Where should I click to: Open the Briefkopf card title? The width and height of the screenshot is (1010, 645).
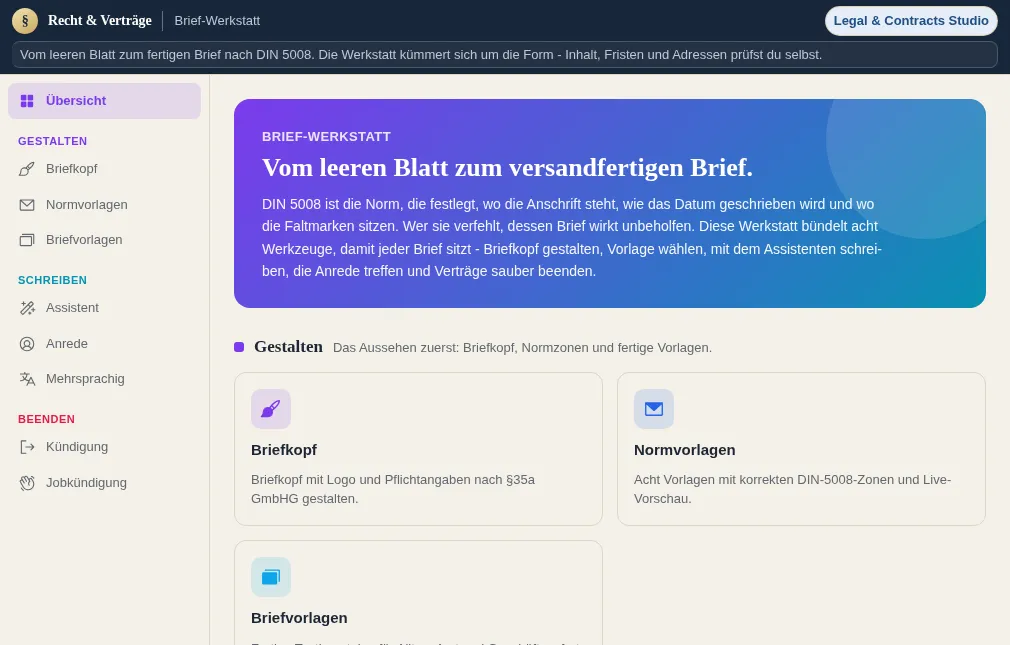(x=284, y=450)
